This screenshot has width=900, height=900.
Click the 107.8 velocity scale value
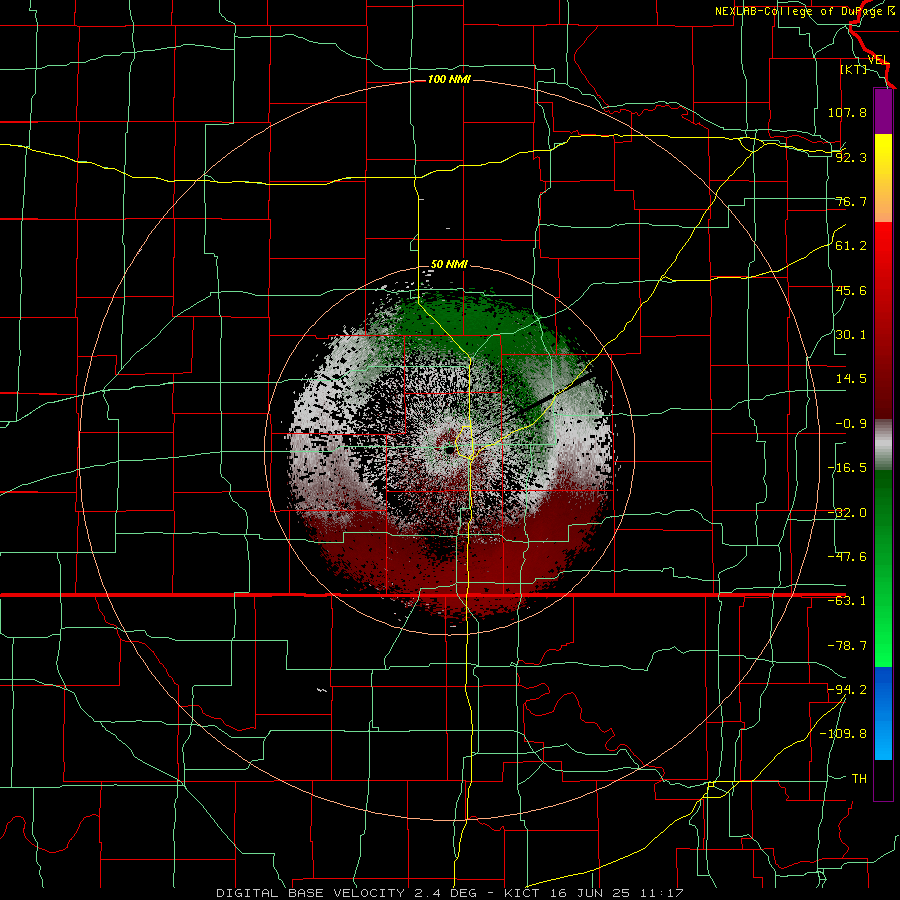[x=847, y=112]
